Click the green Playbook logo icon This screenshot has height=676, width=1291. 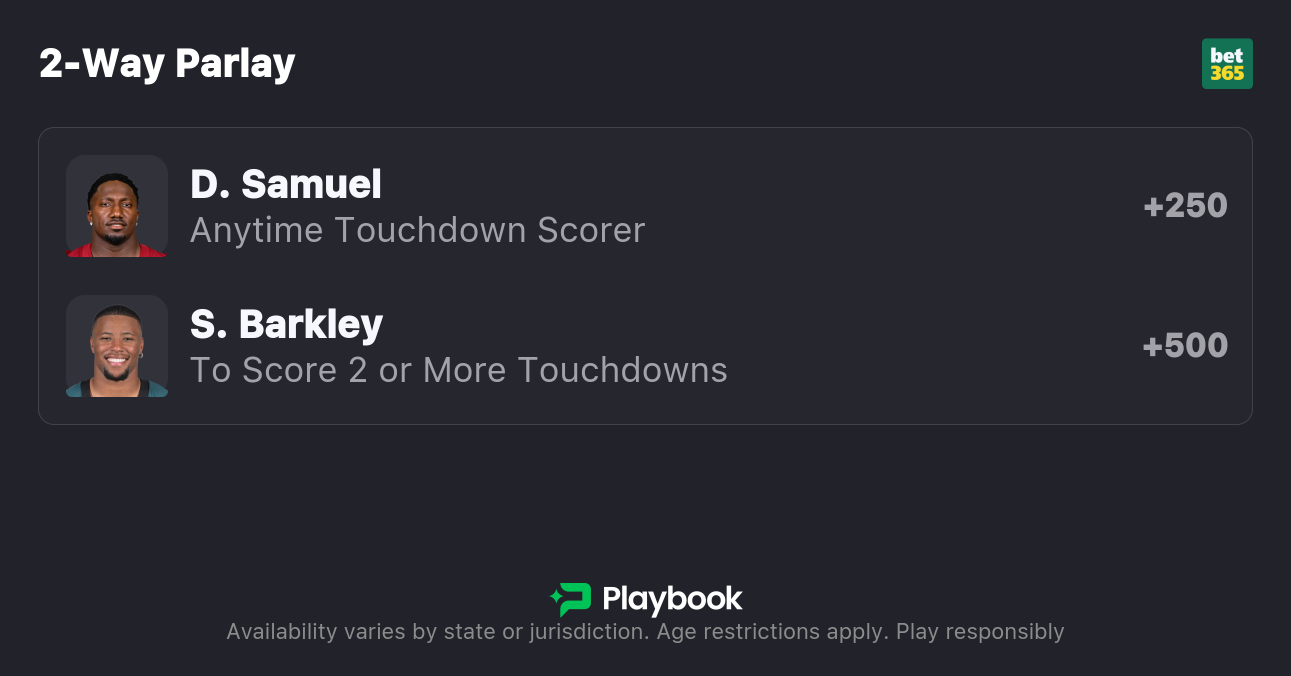point(571,599)
